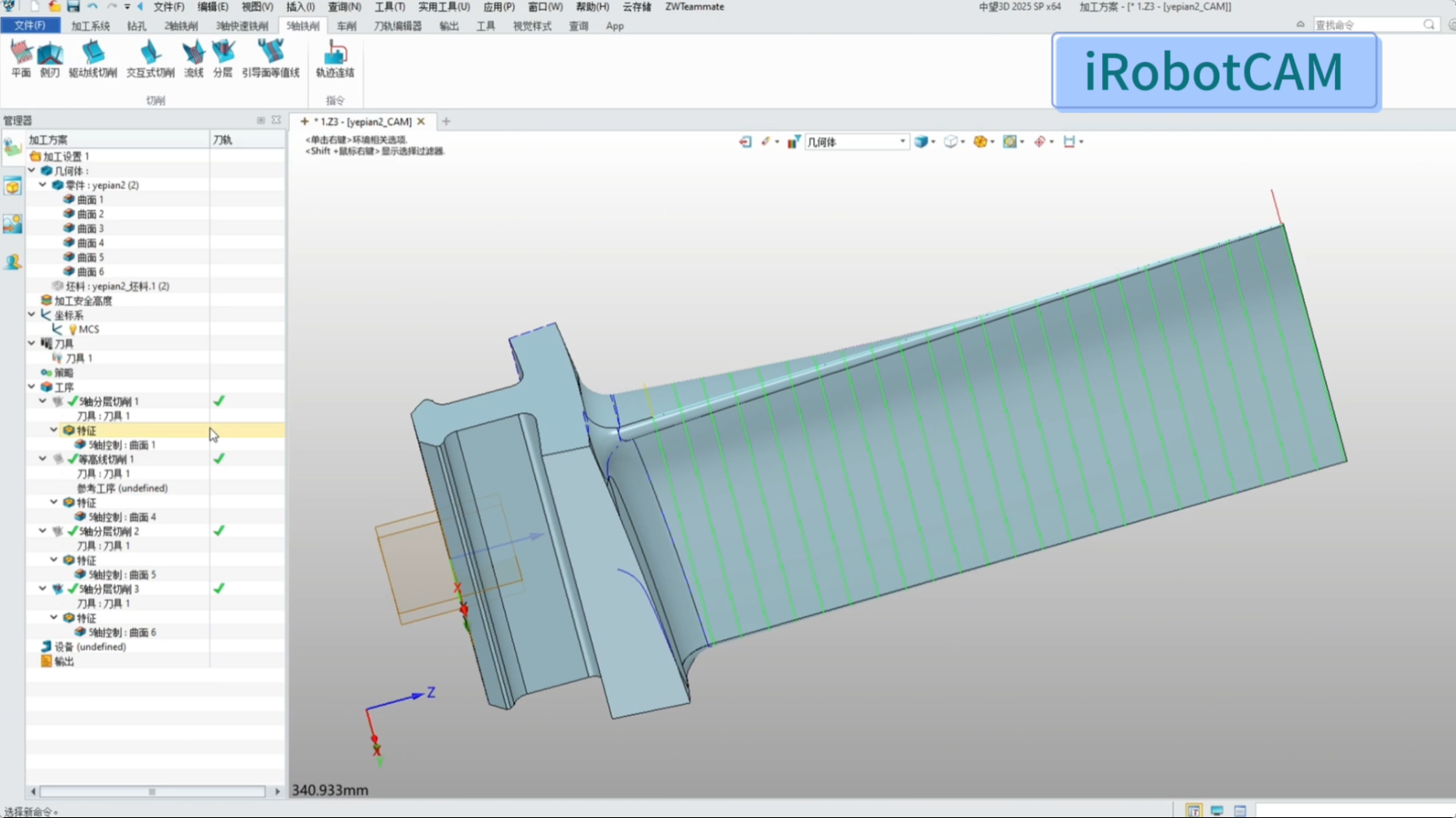Screen dimensions: 1456x818
Task: Save the file using the floppy disk icon
Action: click(73, 7)
